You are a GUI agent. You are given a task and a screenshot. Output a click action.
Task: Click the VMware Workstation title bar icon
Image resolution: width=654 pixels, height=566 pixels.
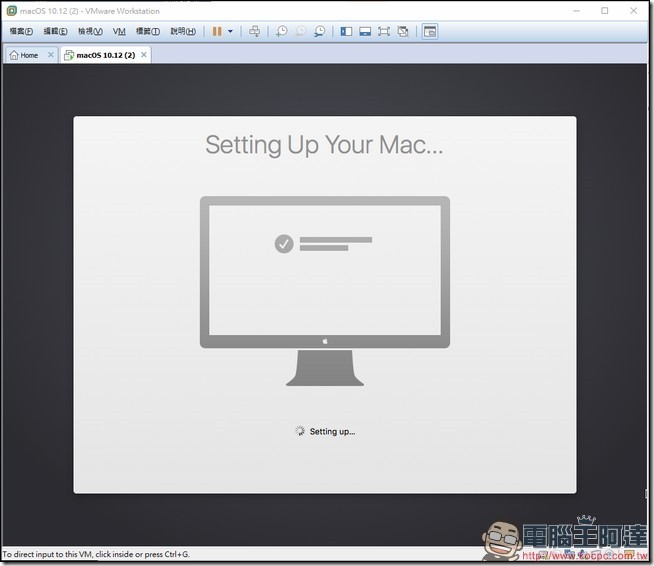[12, 11]
